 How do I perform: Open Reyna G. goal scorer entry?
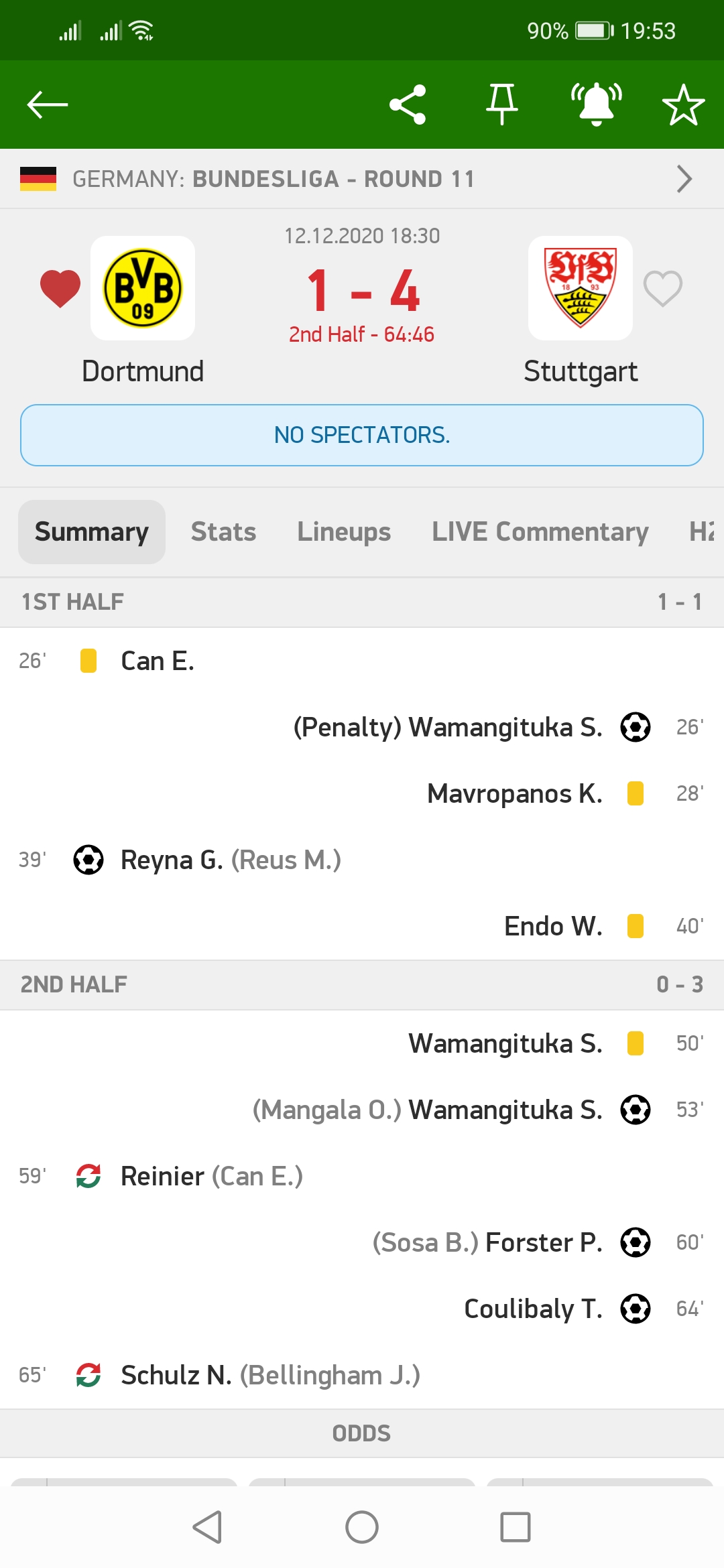click(x=172, y=860)
